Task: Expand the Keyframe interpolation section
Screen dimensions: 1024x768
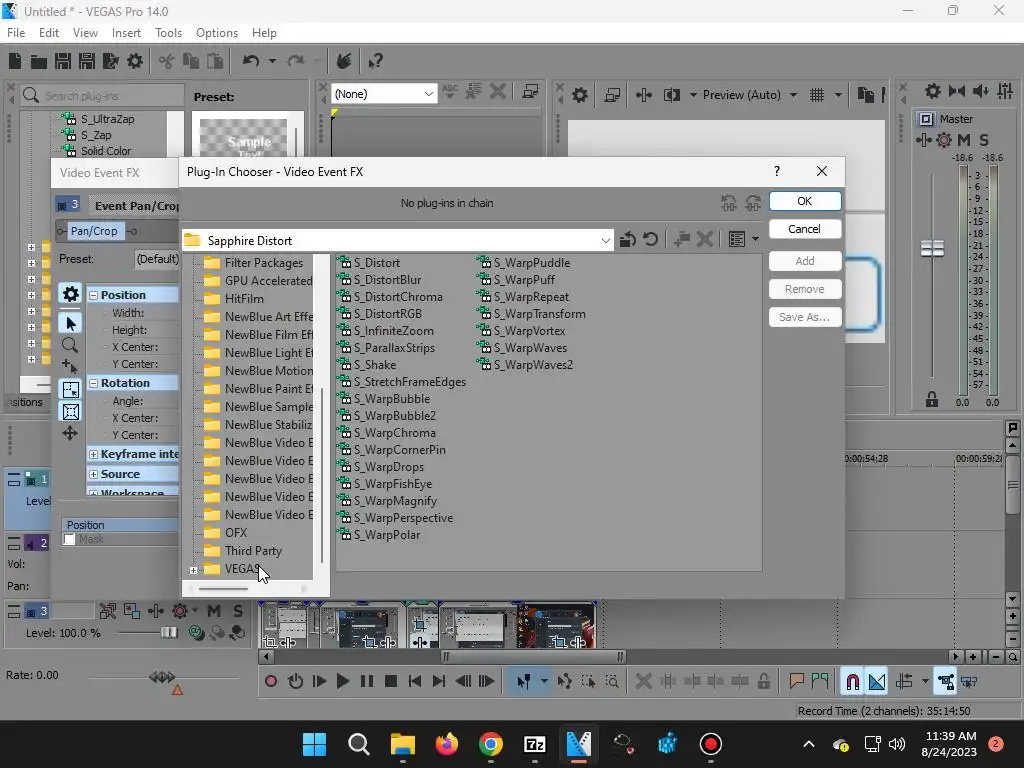Action: 93,454
